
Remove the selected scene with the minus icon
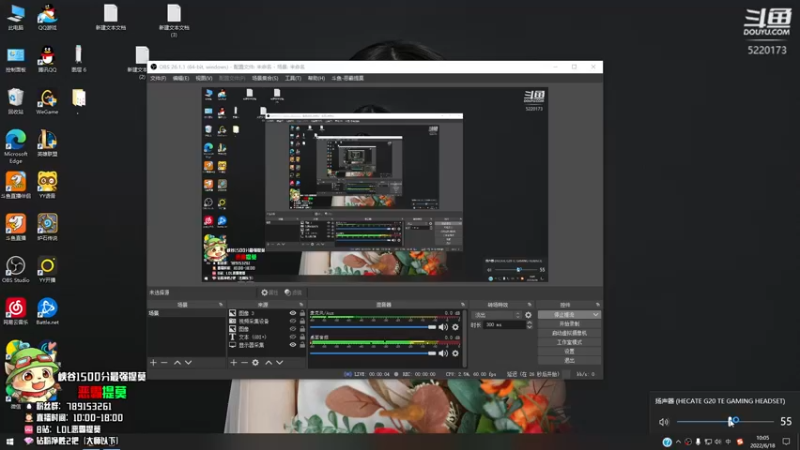tap(164, 362)
